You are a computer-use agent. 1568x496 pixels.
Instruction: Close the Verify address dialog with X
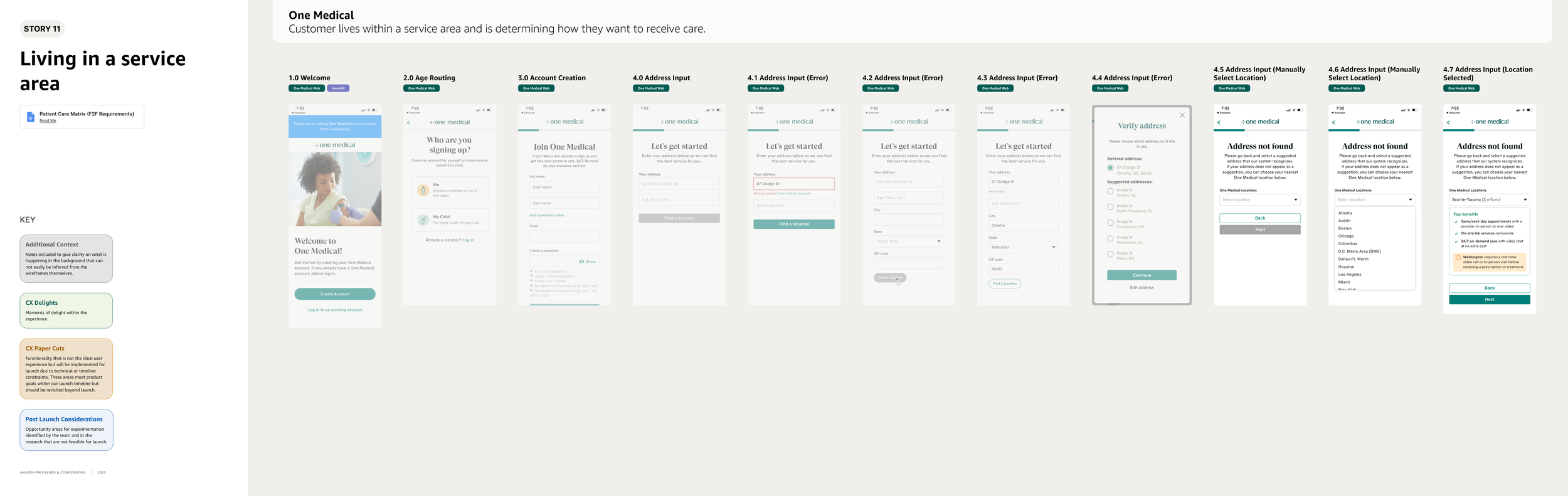coord(1182,115)
